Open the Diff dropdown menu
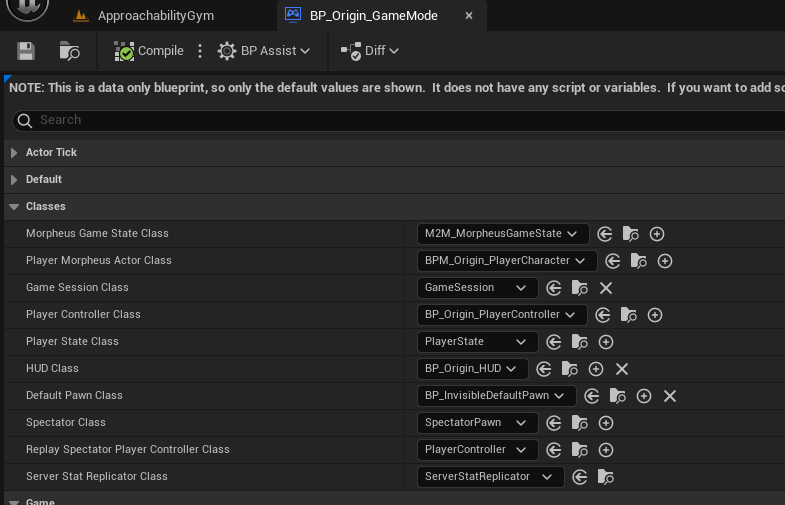The width and height of the screenshot is (785, 505). coord(370,51)
